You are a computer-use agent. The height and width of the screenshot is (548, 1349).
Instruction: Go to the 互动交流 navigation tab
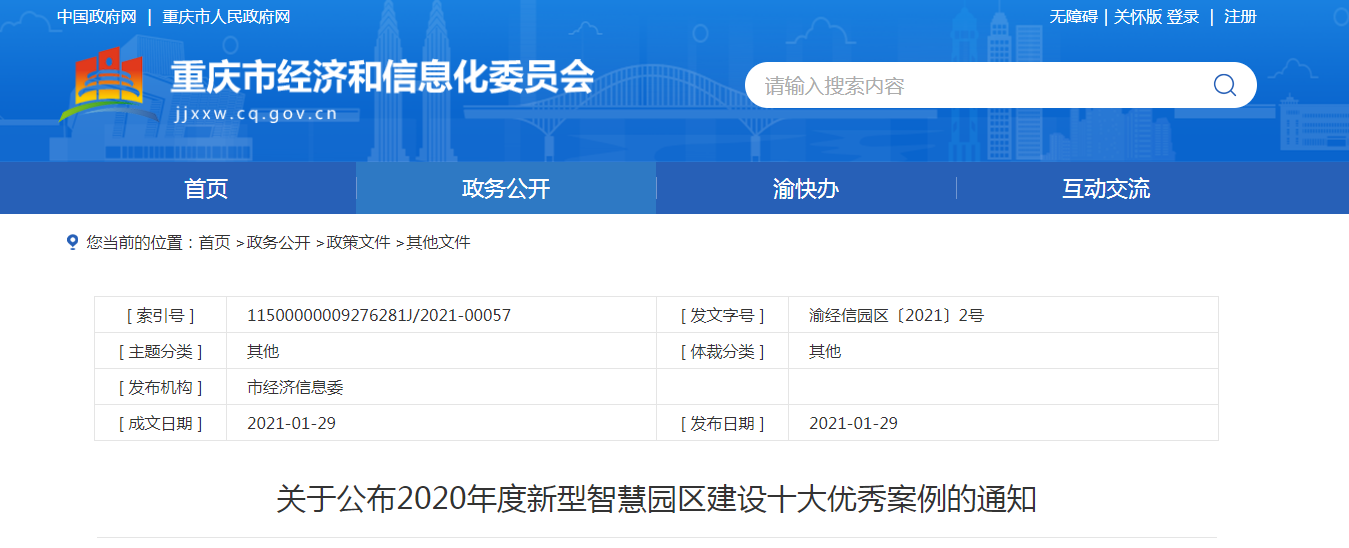pyautogui.click(x=1106, y=189)
